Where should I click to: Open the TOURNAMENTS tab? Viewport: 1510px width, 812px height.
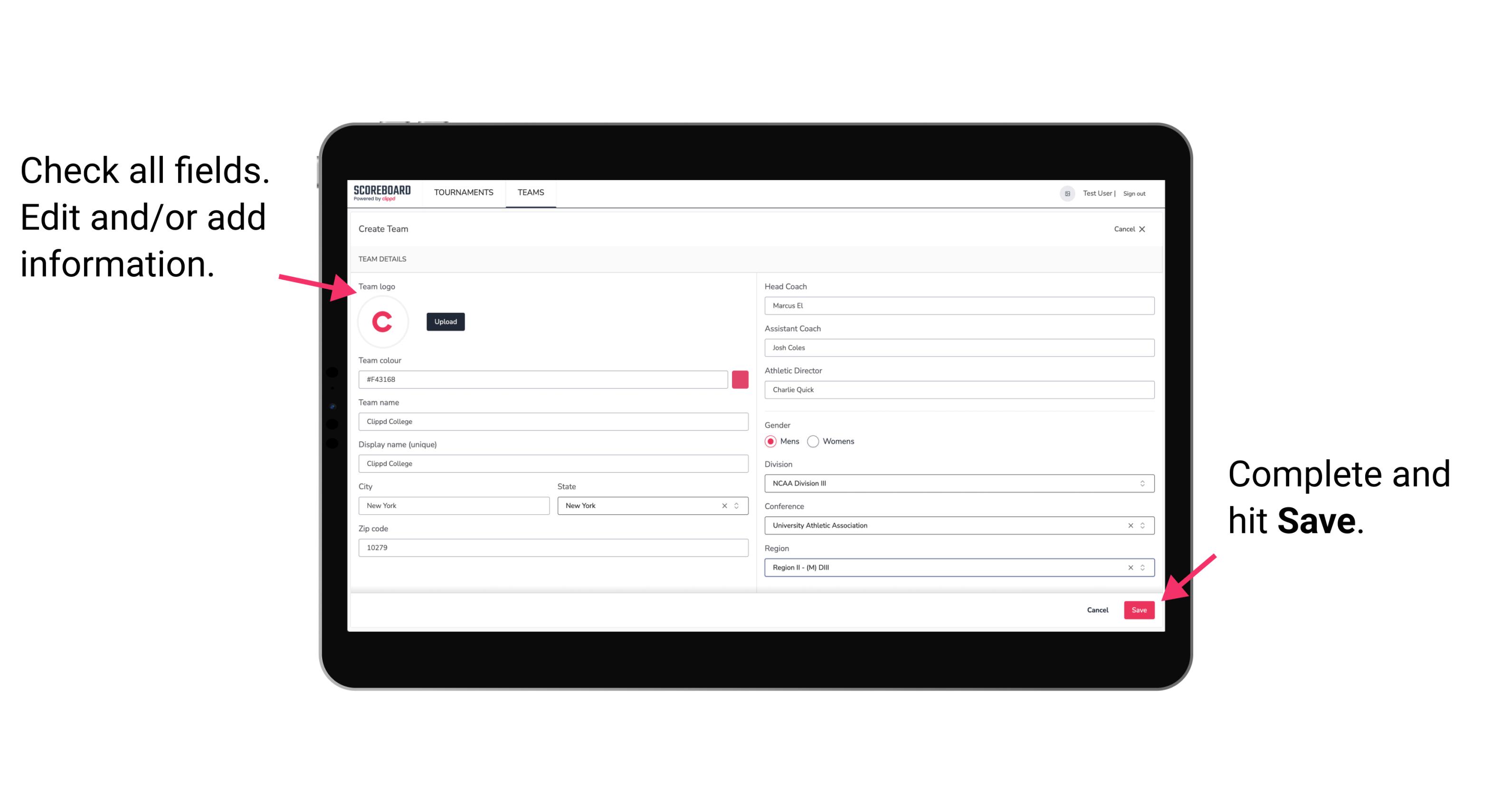pos(462,193)
